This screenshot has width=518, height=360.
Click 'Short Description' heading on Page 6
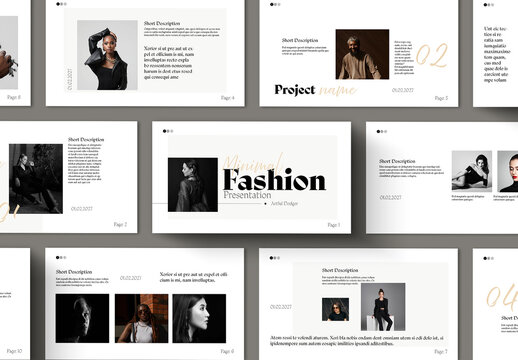tap(74, 272)
